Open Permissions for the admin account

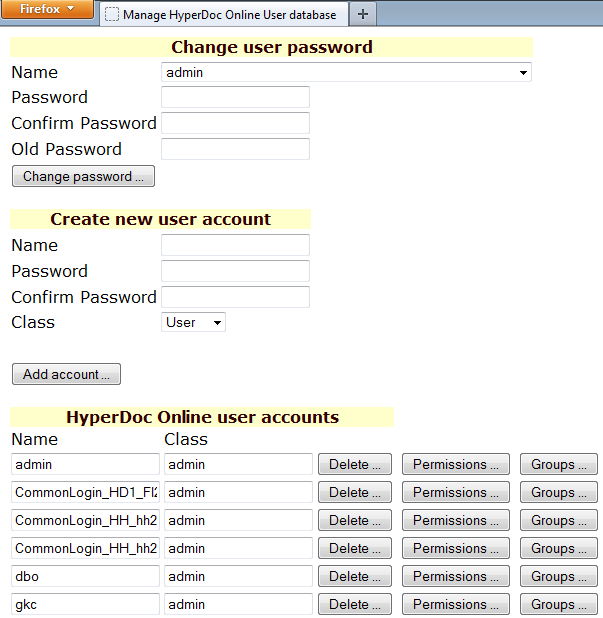coord(456,464)
